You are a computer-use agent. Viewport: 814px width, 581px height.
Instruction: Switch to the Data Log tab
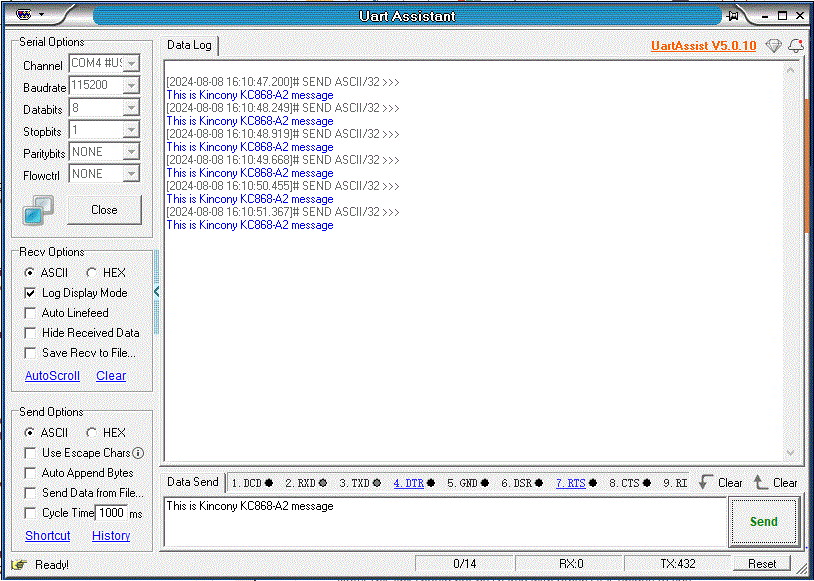point(189,45)
